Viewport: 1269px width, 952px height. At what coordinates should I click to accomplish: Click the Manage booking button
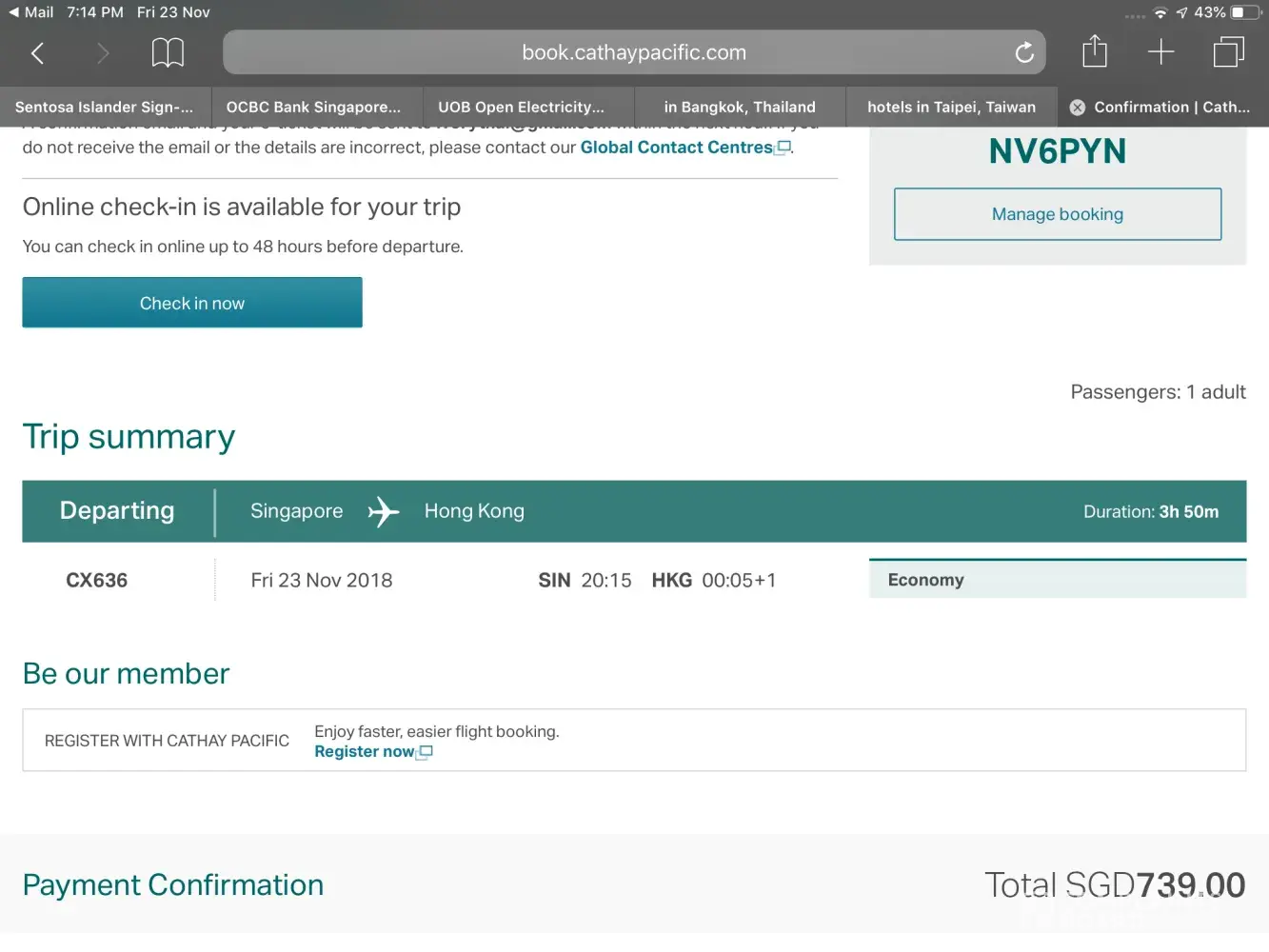point(1057,214)
